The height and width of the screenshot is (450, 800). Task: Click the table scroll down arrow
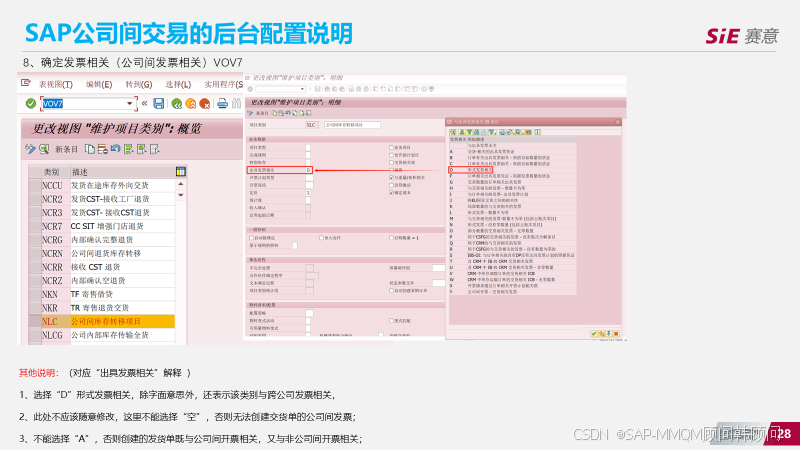click(x=181, y=195)
